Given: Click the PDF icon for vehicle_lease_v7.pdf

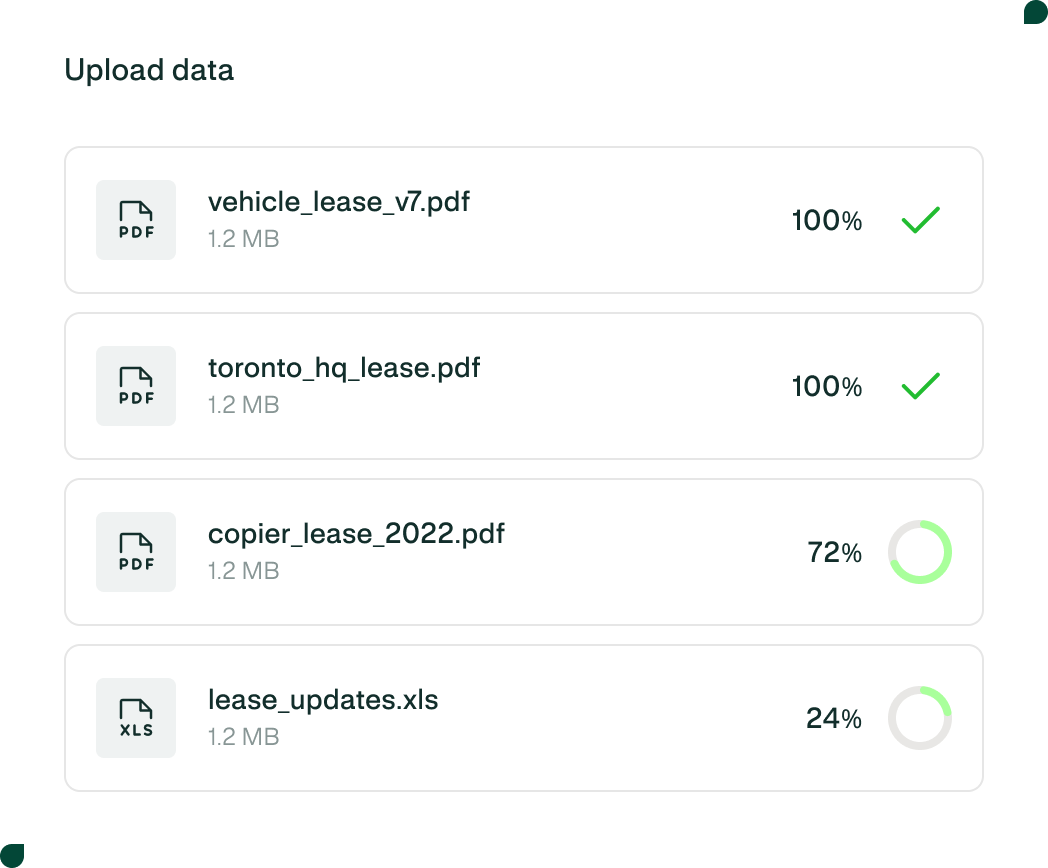Looking at the screenshot, I should click(x=136, y=220).
